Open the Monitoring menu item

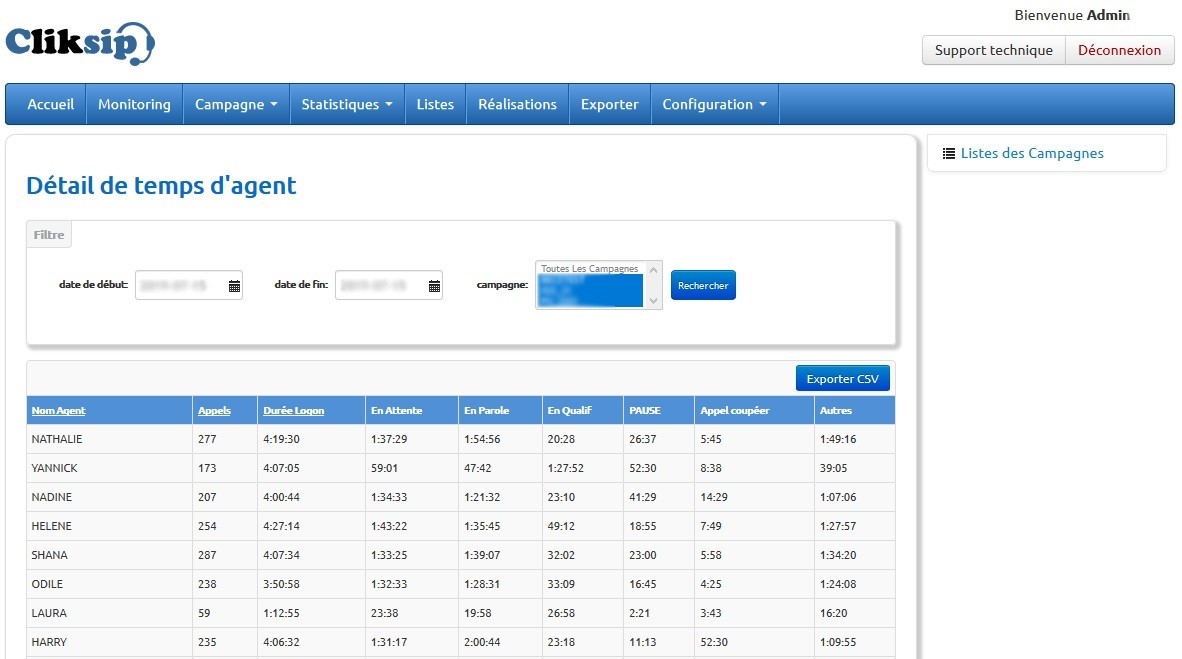click(134, 104)
